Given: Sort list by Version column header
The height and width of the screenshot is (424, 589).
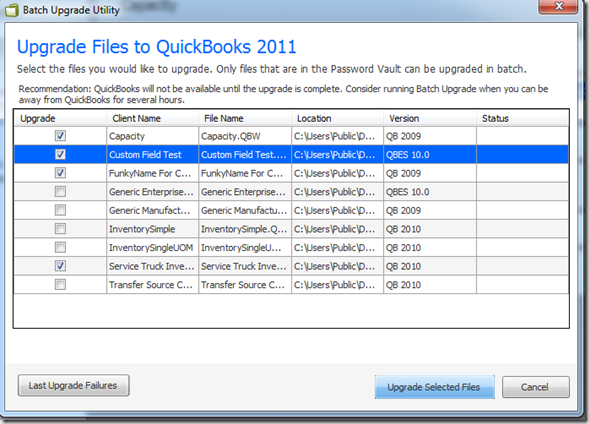Looking at the screenshot, I should [430, 118].
